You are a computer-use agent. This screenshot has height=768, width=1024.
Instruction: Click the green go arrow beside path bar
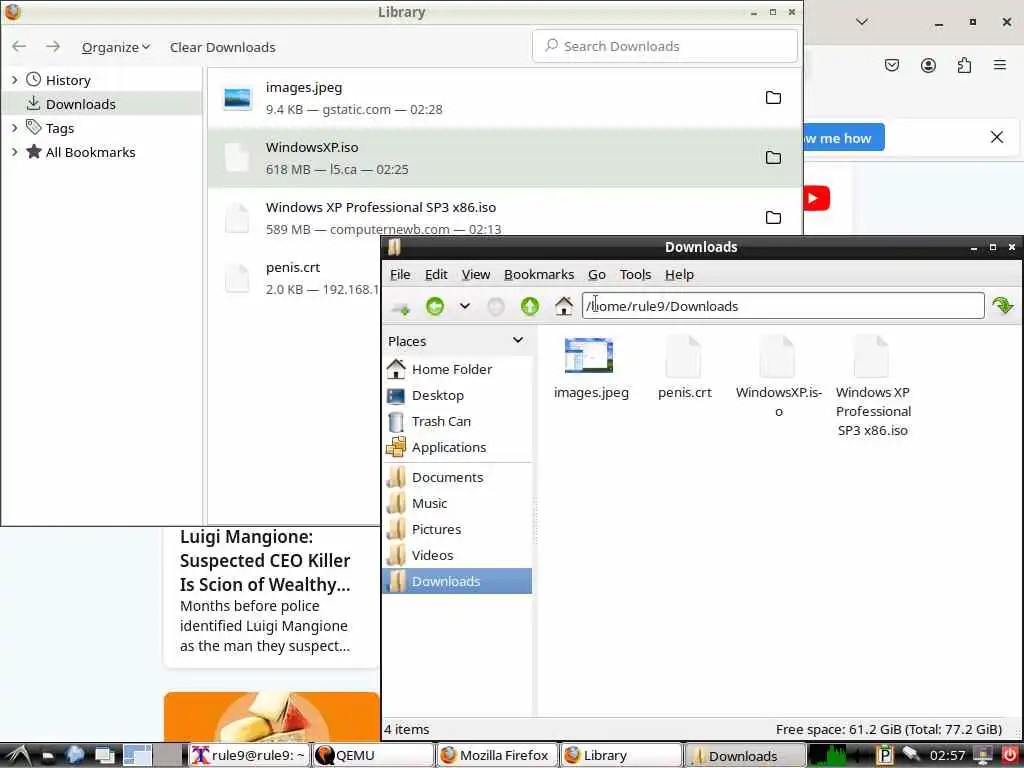click(1002, 306)
